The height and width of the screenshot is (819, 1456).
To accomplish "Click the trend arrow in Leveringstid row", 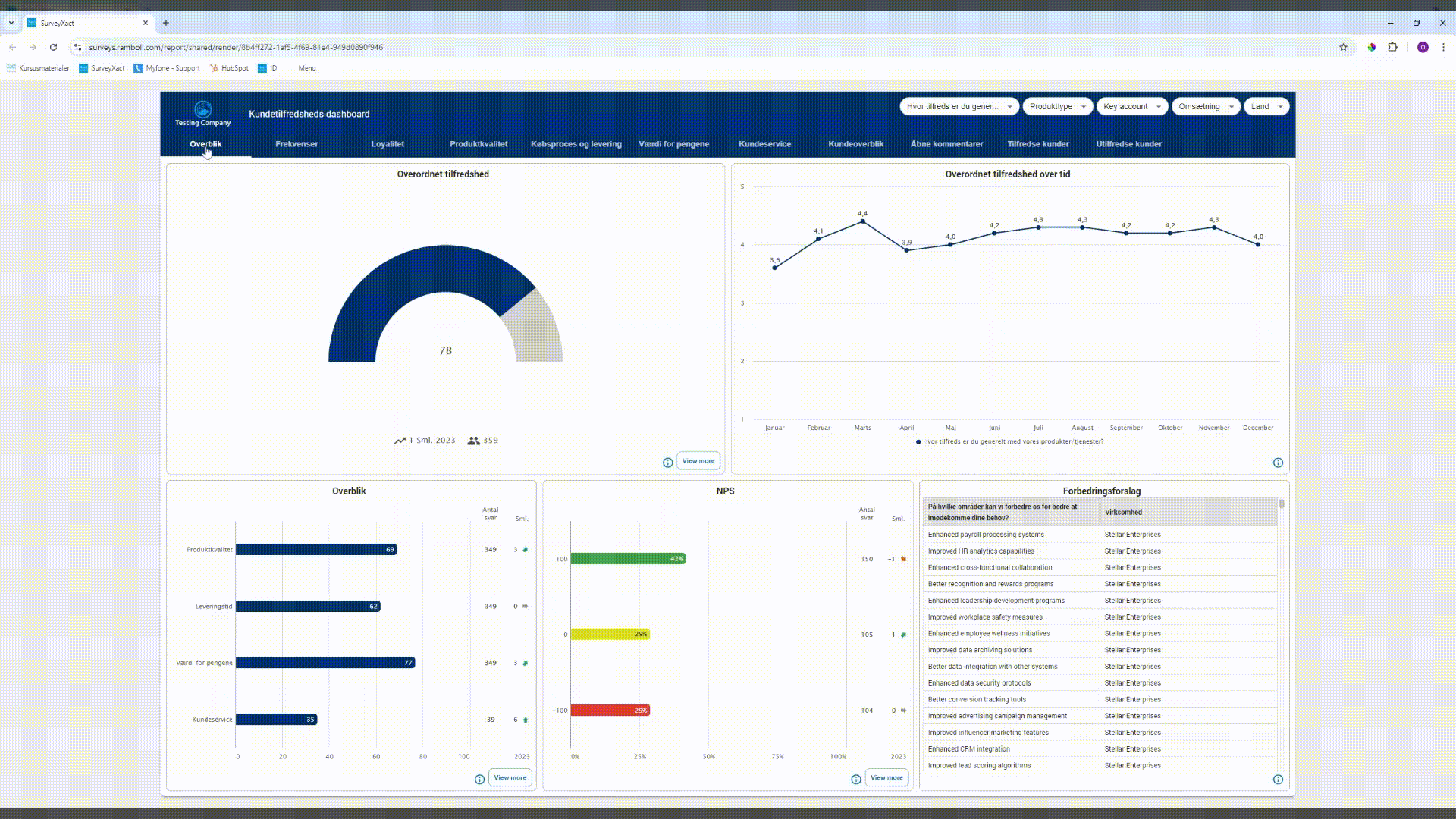I will tap(525, 607).
